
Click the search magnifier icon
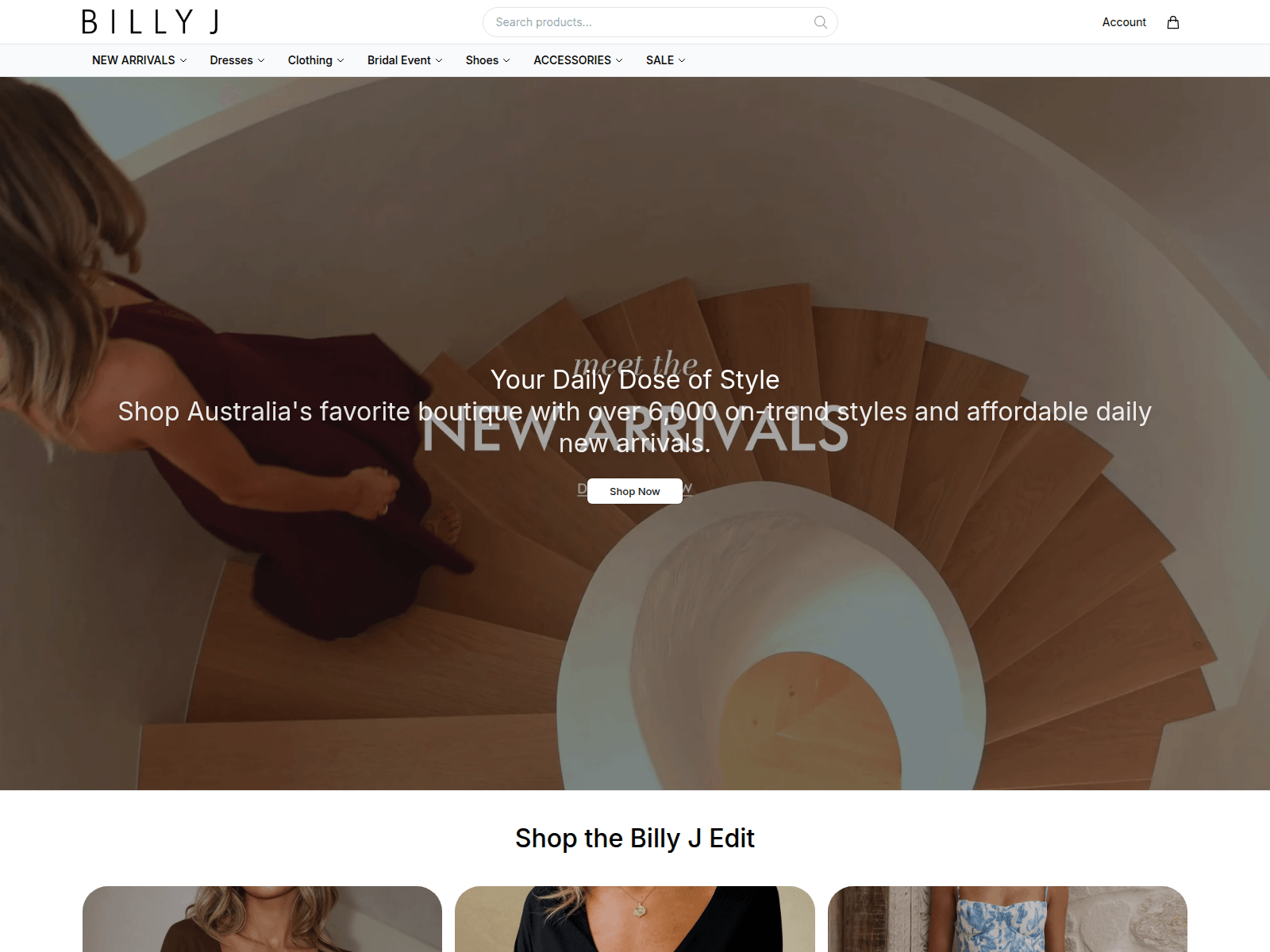tap(821, 22)
